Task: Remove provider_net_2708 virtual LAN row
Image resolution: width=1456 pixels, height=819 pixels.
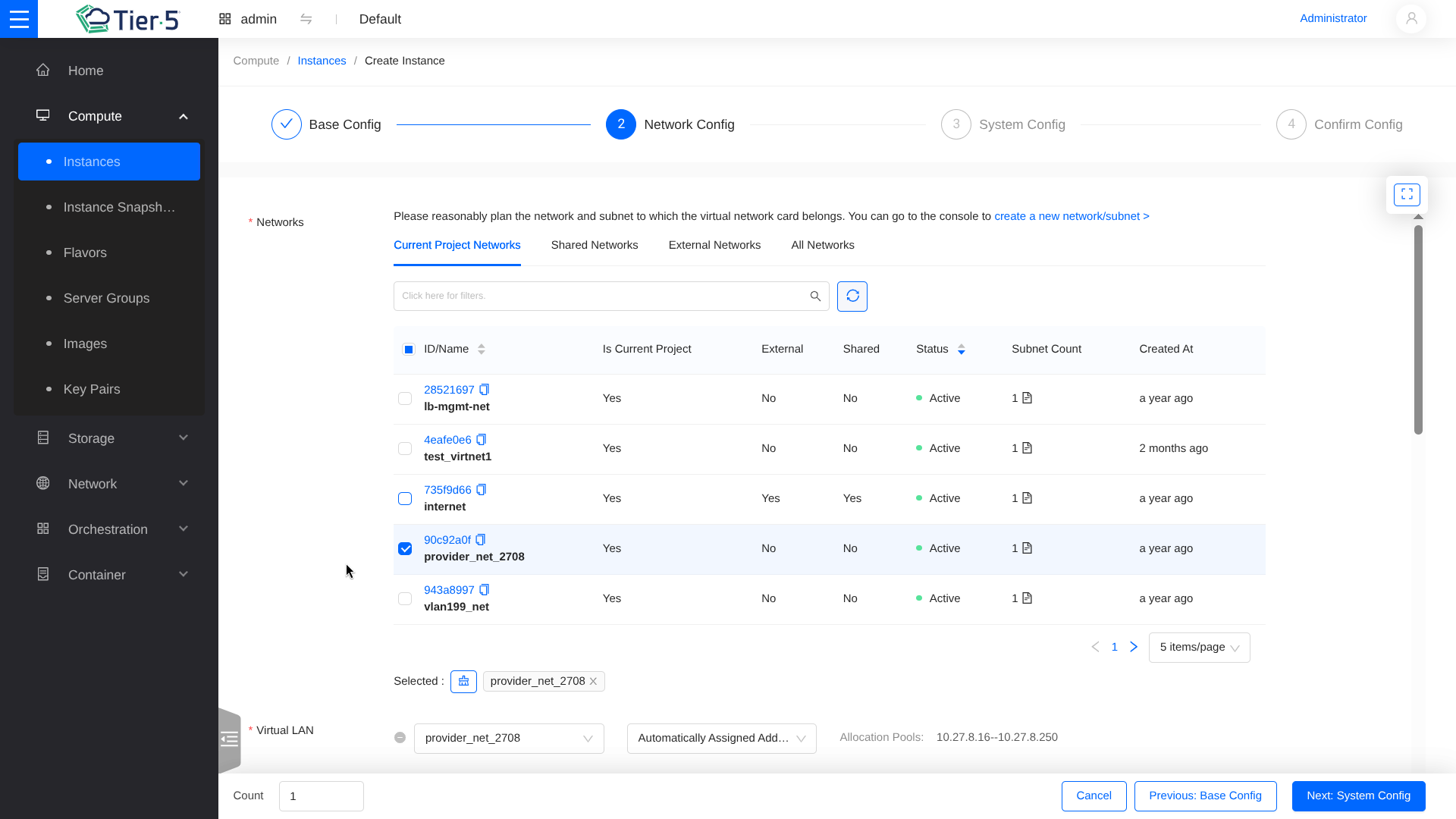Action: 400,738
